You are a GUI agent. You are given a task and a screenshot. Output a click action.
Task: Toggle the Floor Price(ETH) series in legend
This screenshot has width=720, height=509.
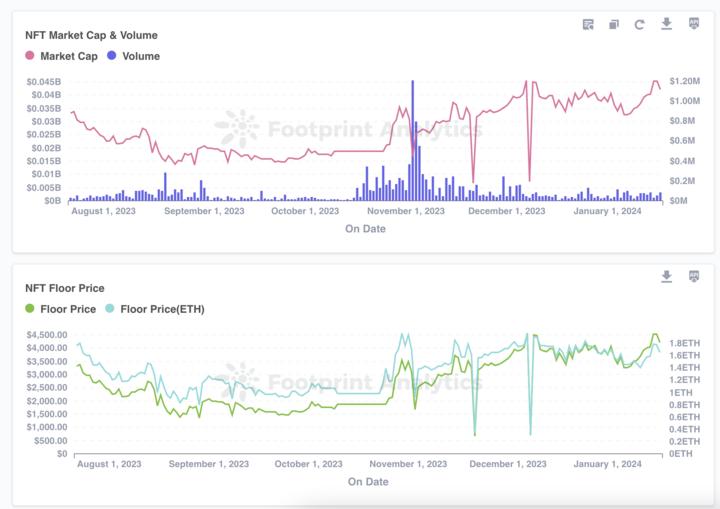click(x=162, y=309)
